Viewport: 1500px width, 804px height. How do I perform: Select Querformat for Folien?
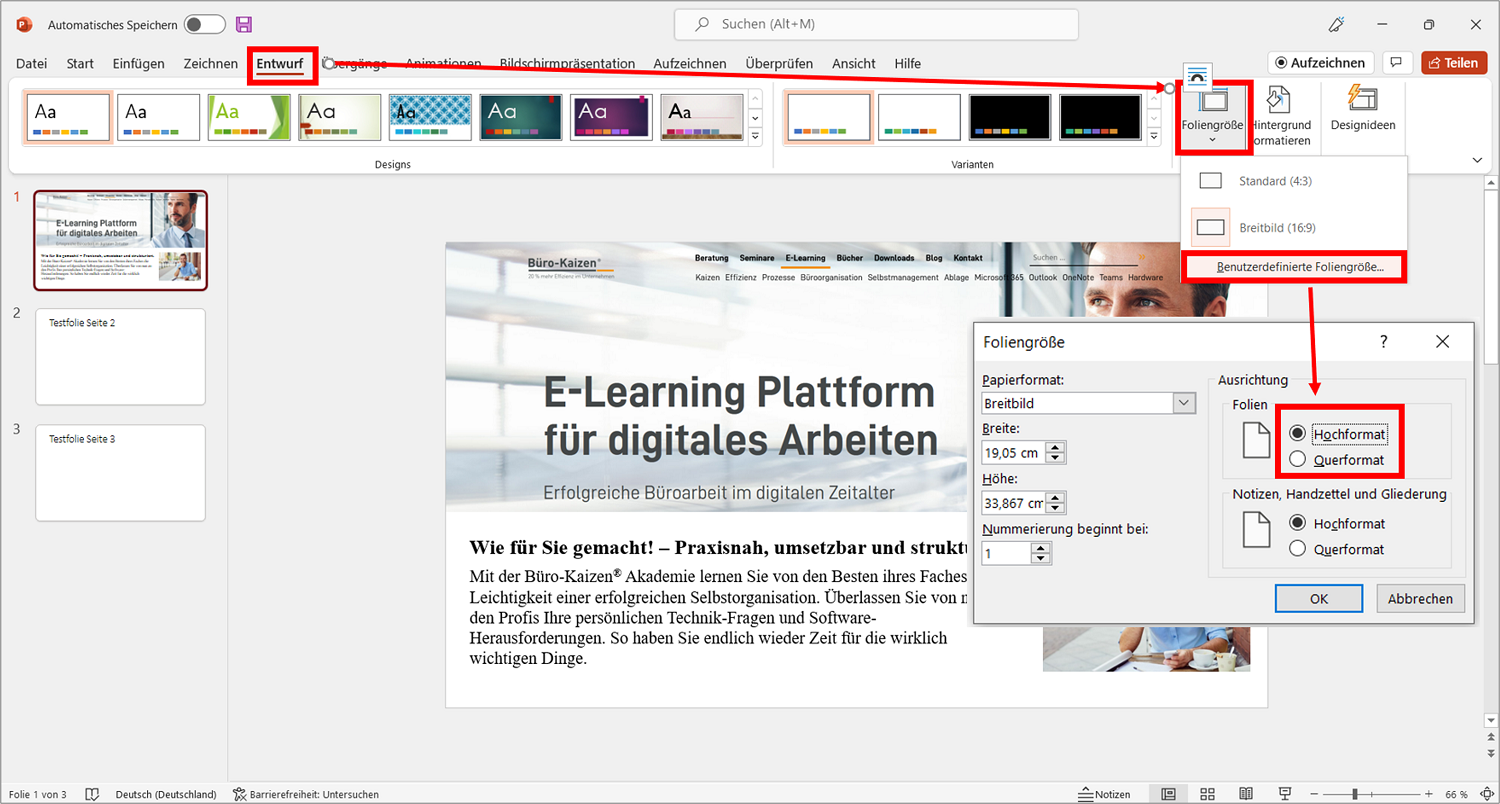point(1297,460)
